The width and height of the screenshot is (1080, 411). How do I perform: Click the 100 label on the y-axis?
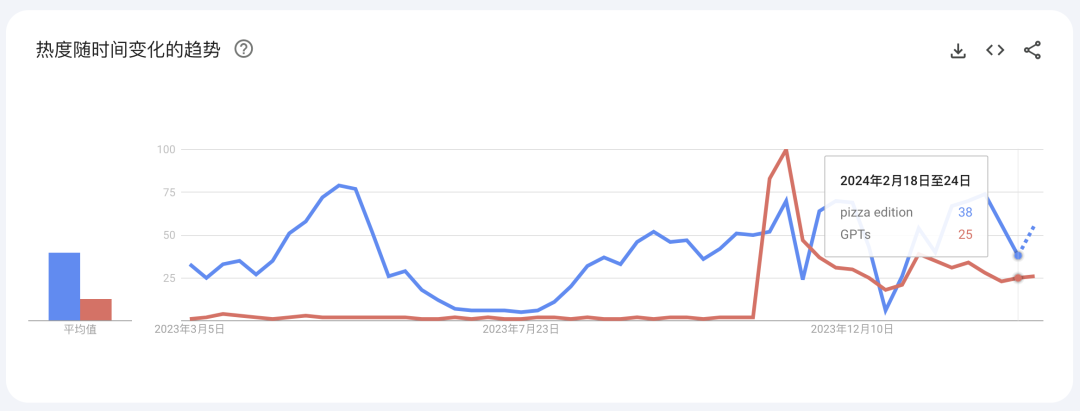point(166,149)
